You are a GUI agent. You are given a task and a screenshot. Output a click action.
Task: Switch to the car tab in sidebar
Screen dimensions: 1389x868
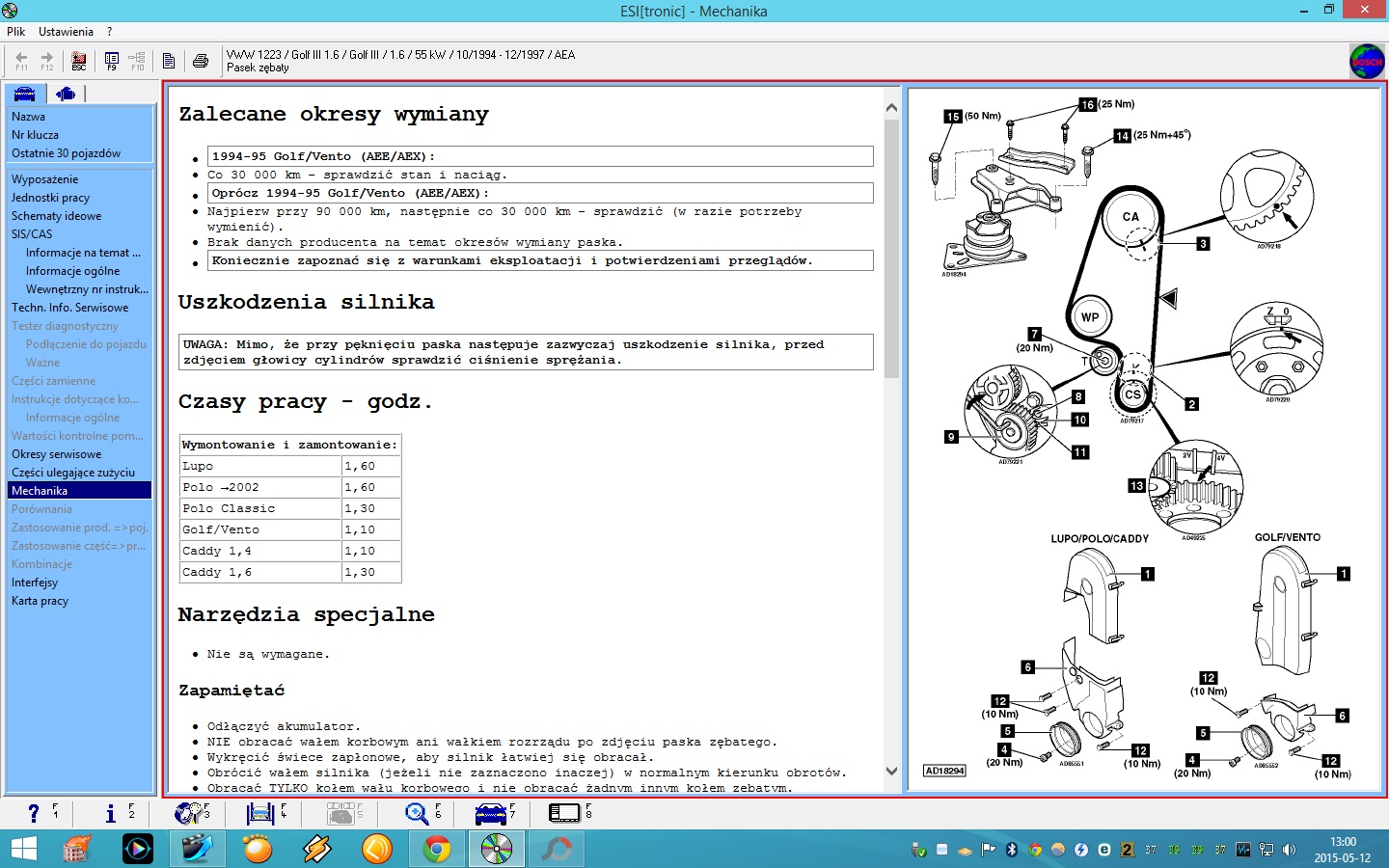click(25, 94)
